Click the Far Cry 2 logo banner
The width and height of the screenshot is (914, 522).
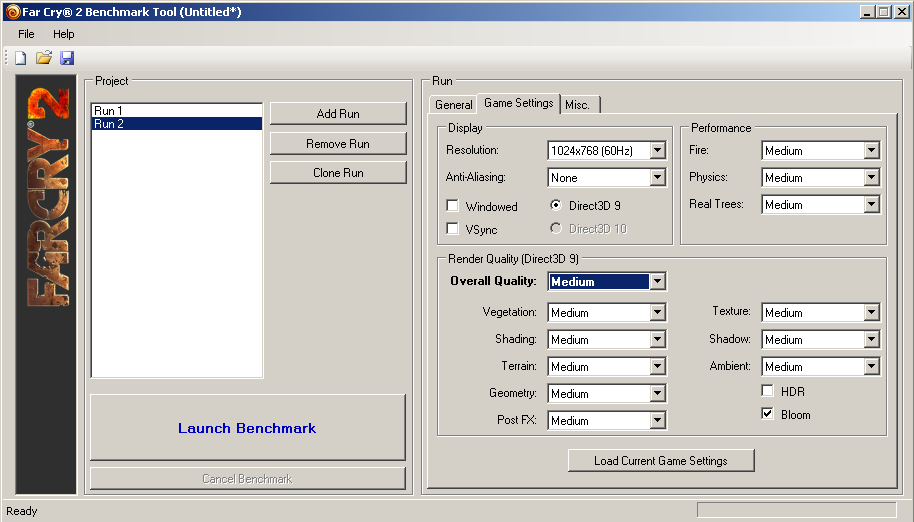coord(46,284)
